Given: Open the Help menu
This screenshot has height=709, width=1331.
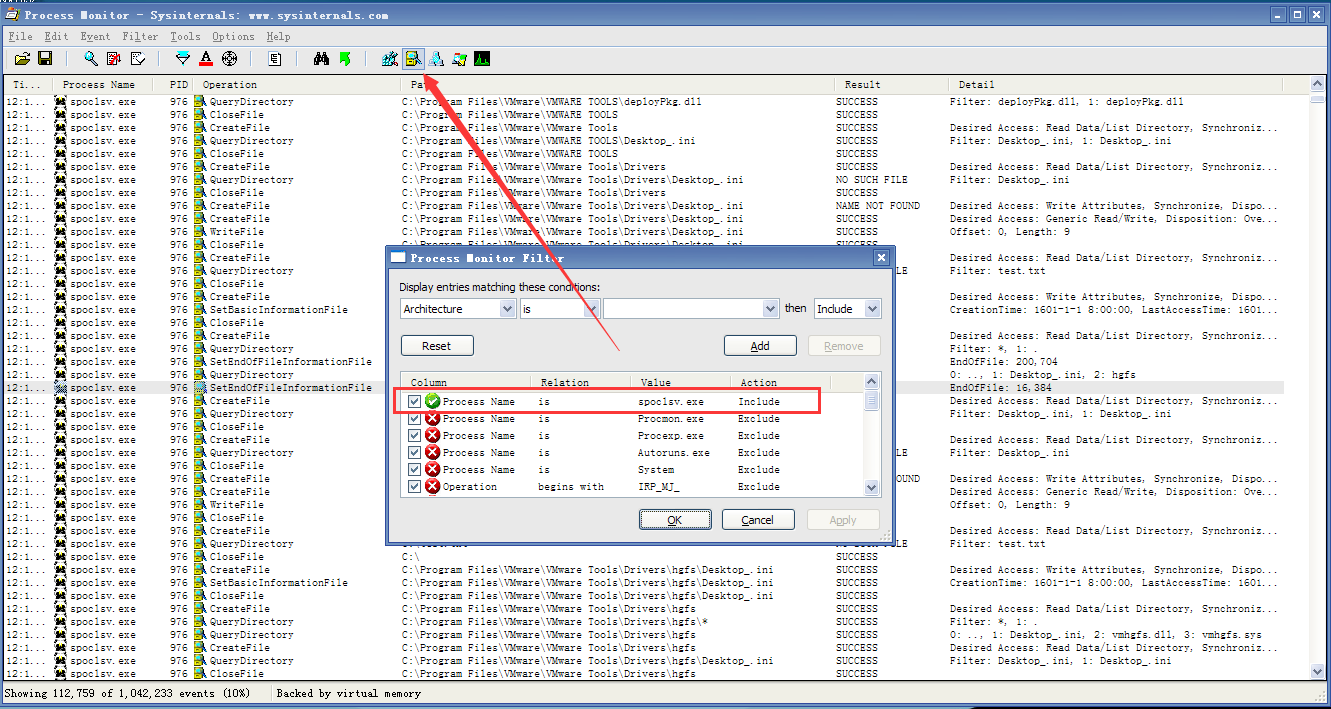Looking at the screenshot, I should [278, 36].
